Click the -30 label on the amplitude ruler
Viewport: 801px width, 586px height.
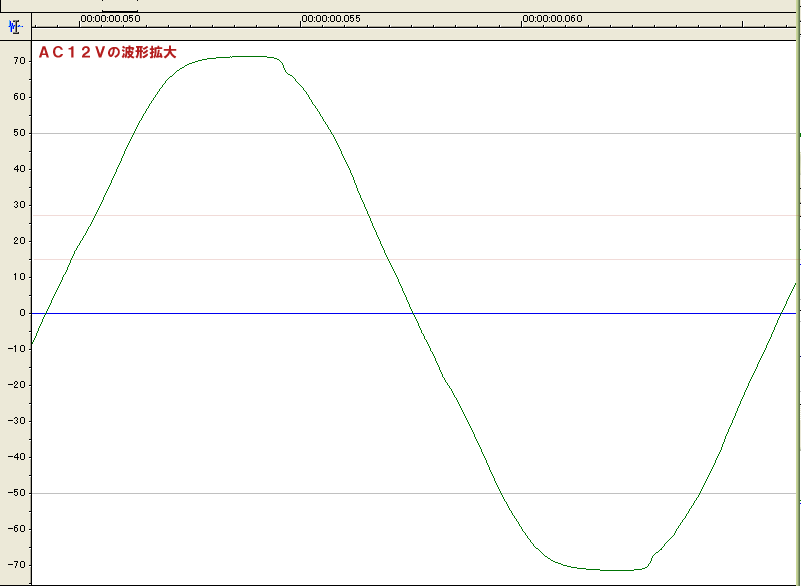pyautogui.click(x=17, y=421)
